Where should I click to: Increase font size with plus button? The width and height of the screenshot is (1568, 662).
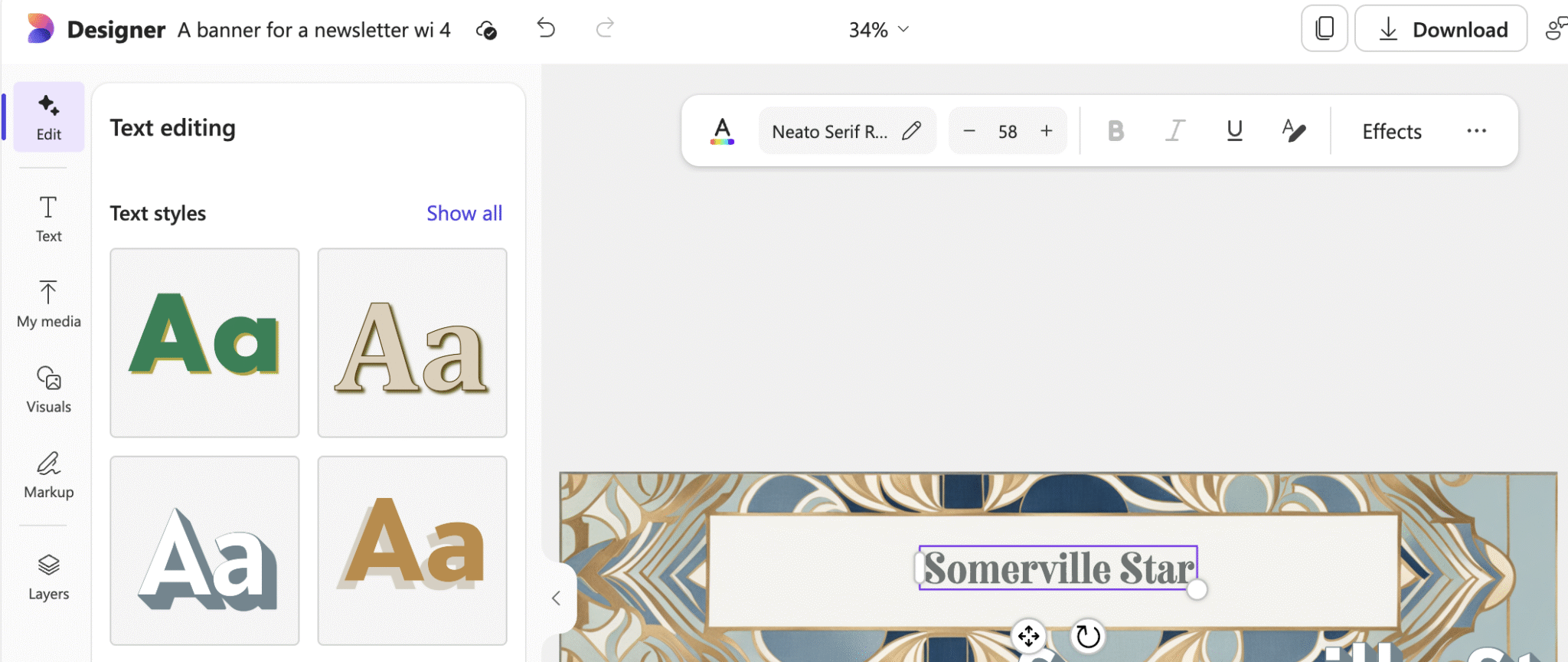coord(1047,131)
